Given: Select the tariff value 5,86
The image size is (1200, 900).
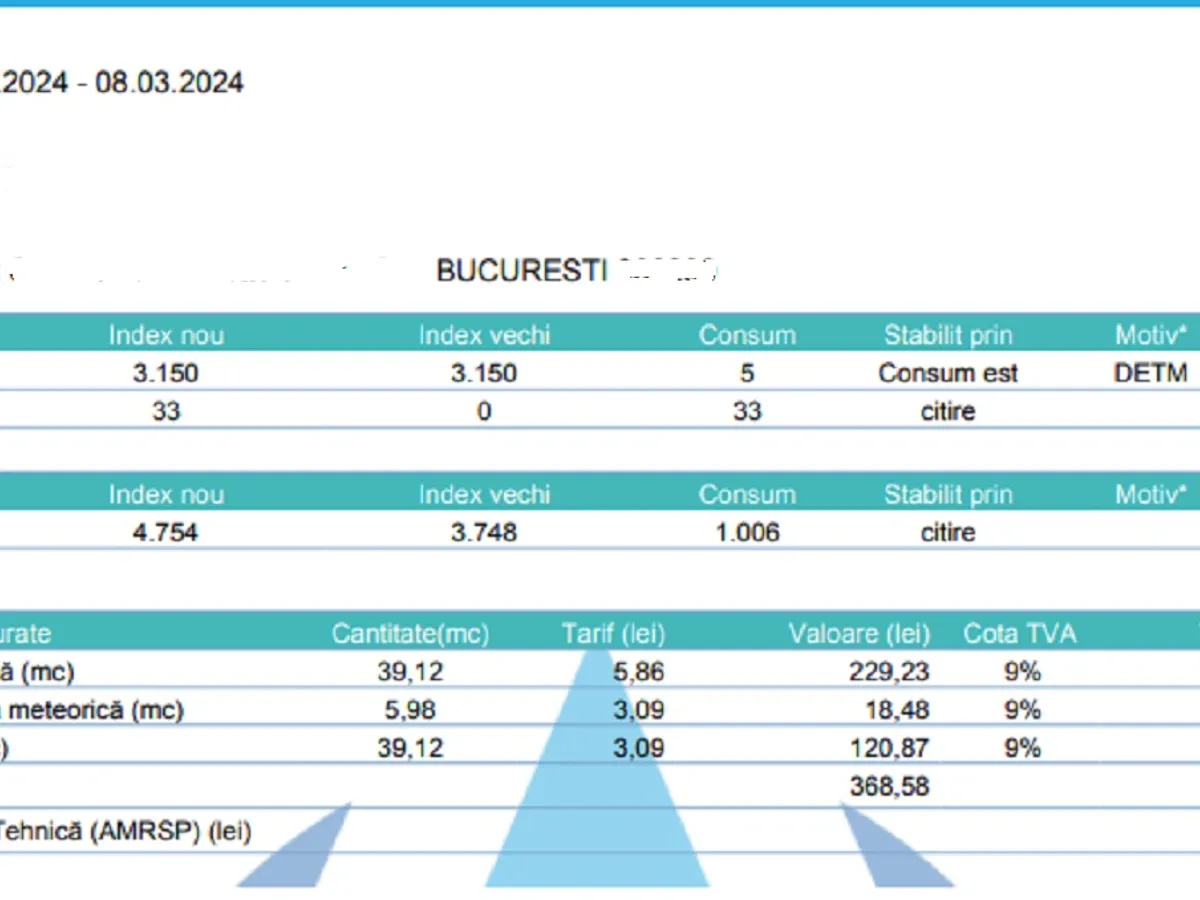Looking at the screenshot, I should tap(638, 672).
